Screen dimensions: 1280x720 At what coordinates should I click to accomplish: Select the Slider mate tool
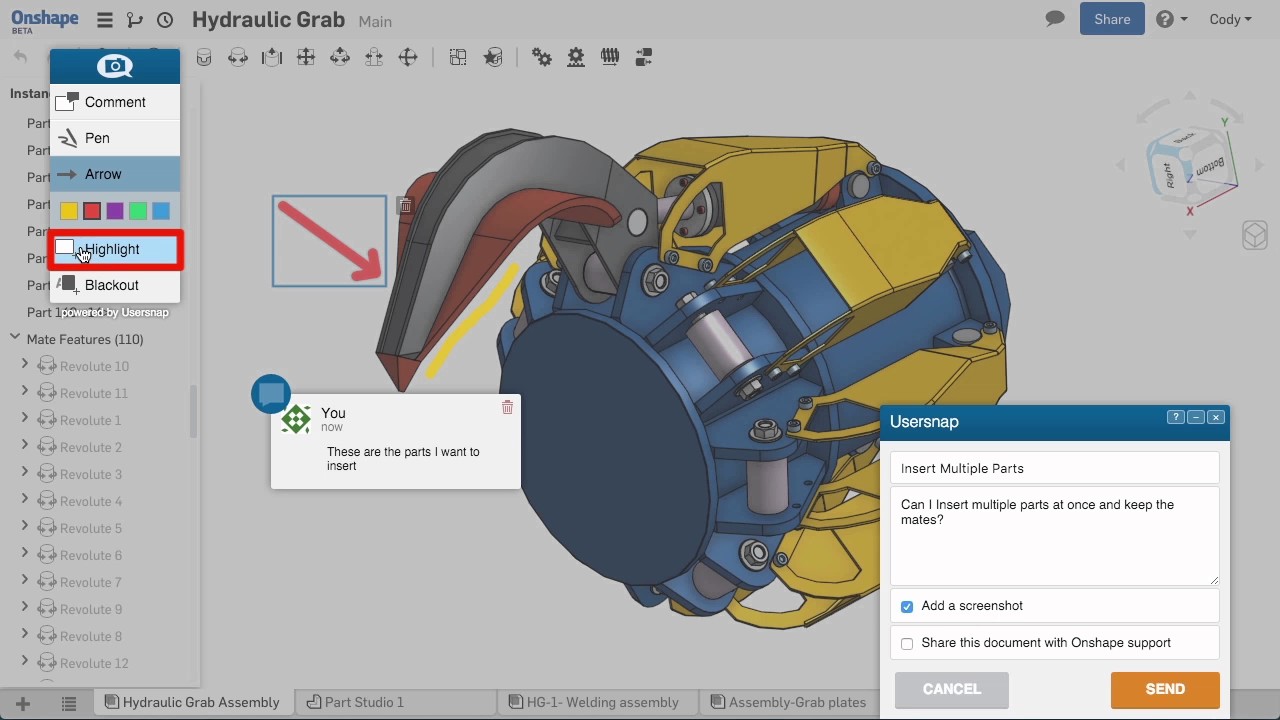click(272, 58)
